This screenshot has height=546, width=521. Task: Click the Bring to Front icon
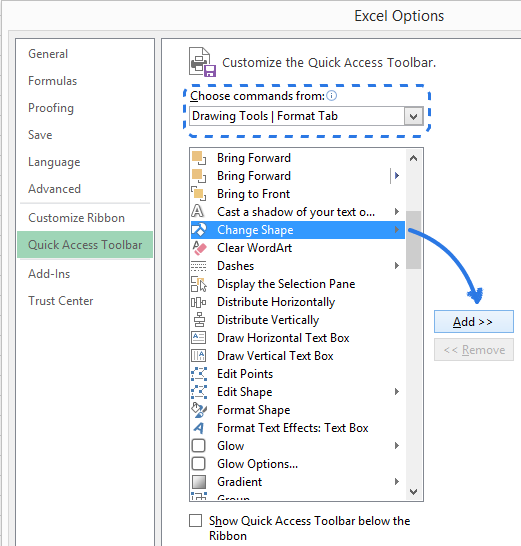[x=199, y=194]
